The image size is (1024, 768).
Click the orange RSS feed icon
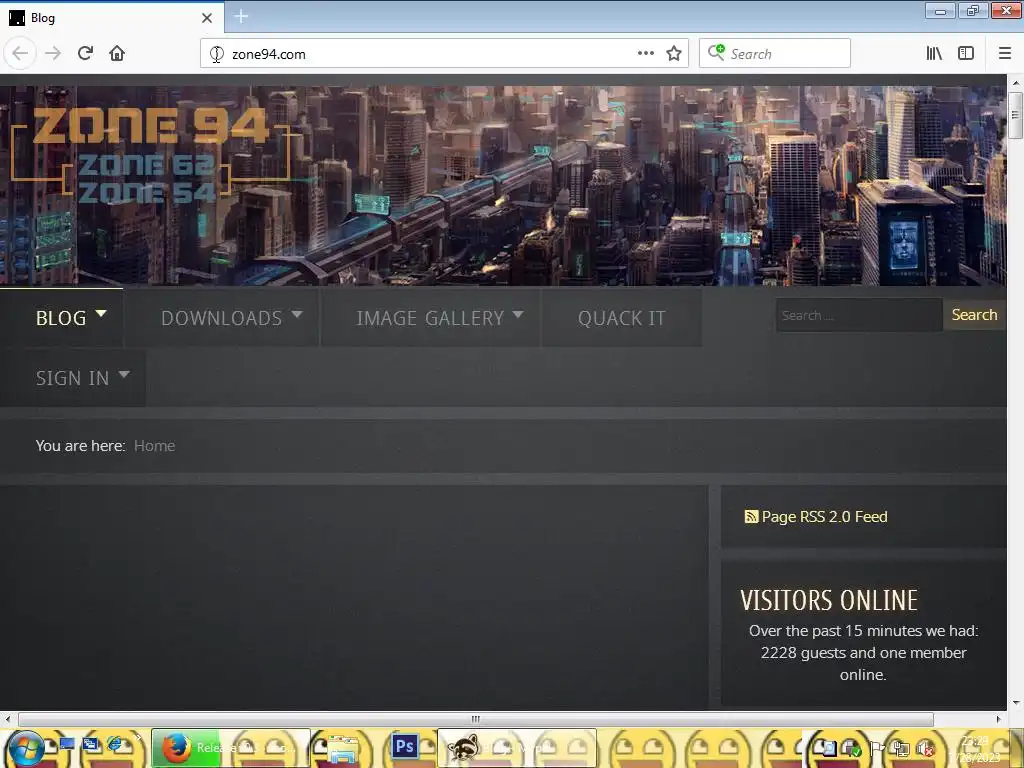751,517
